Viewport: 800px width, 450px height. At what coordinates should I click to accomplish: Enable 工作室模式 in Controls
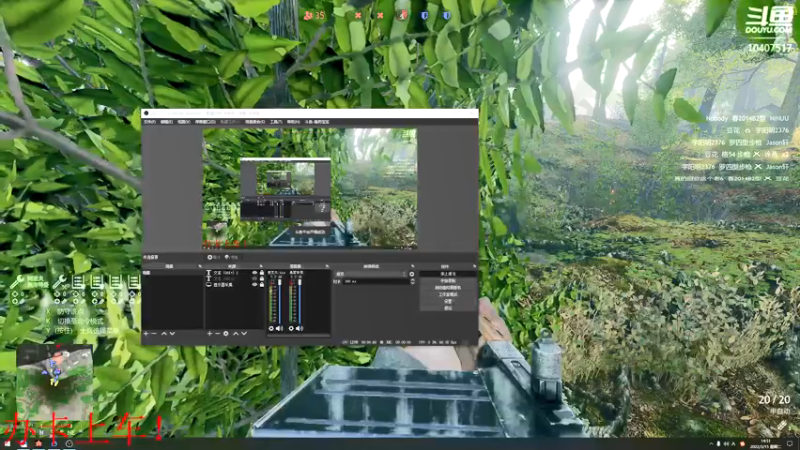[448, 294]
